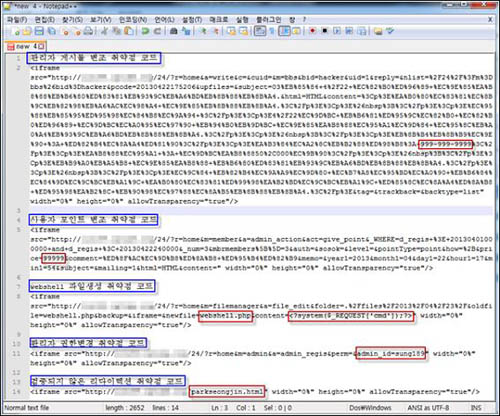Open a file using the folder icon
The width and height of the screenshot is (500, 416).
point(27,31)
